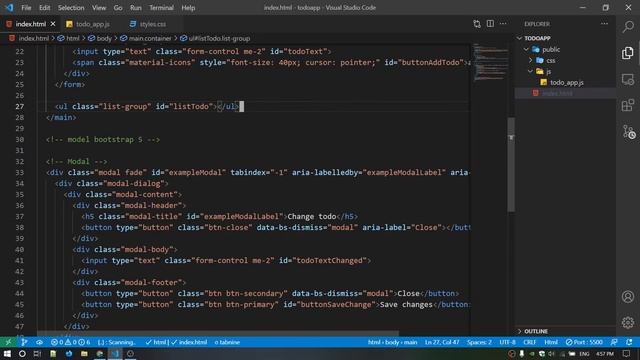The width and height of the screenshot is (640, 360).
Task: Click the VS Code taskbar icon
Action: click(x=115, y=354)
